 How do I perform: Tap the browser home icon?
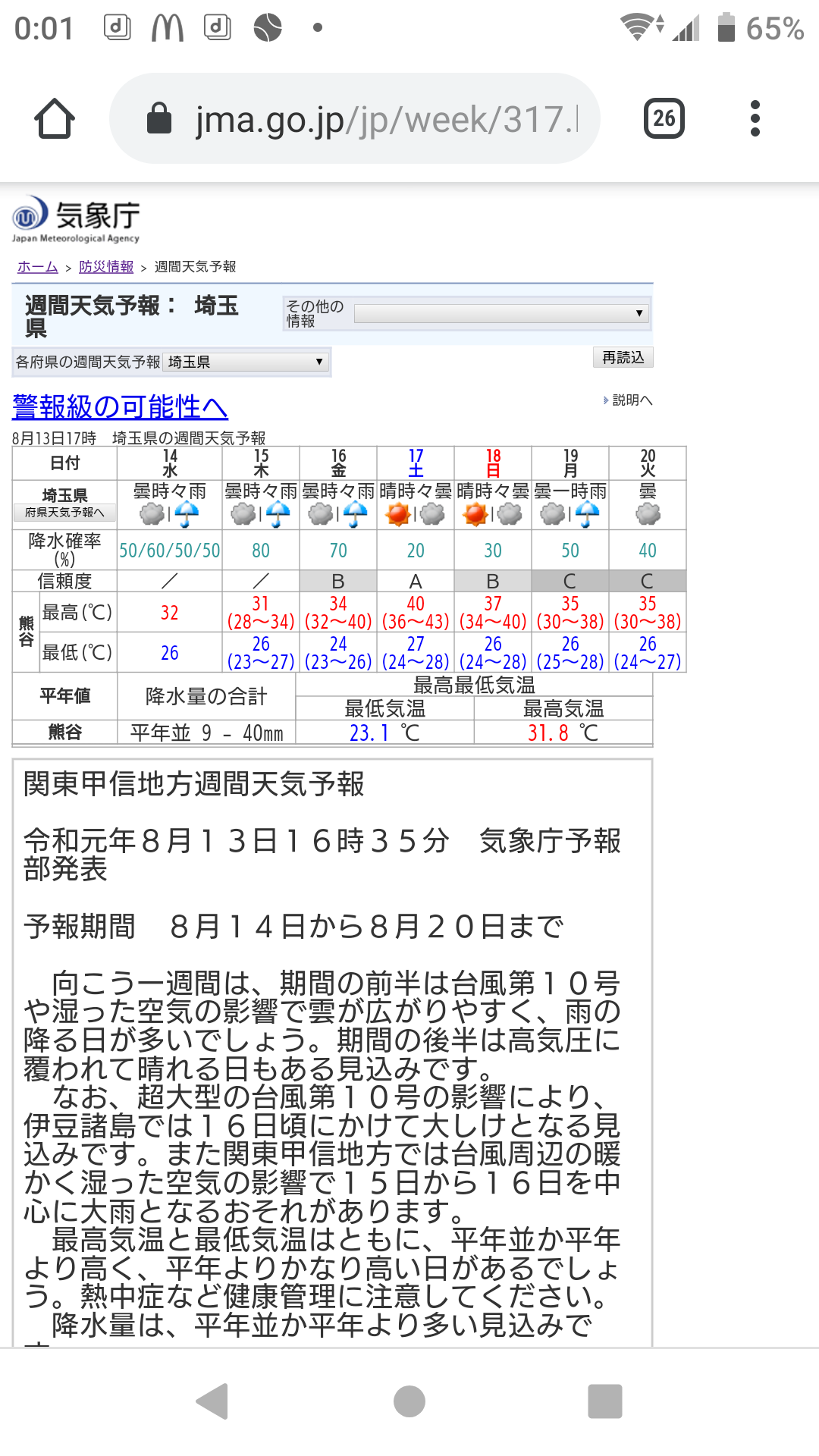point(55,119)
